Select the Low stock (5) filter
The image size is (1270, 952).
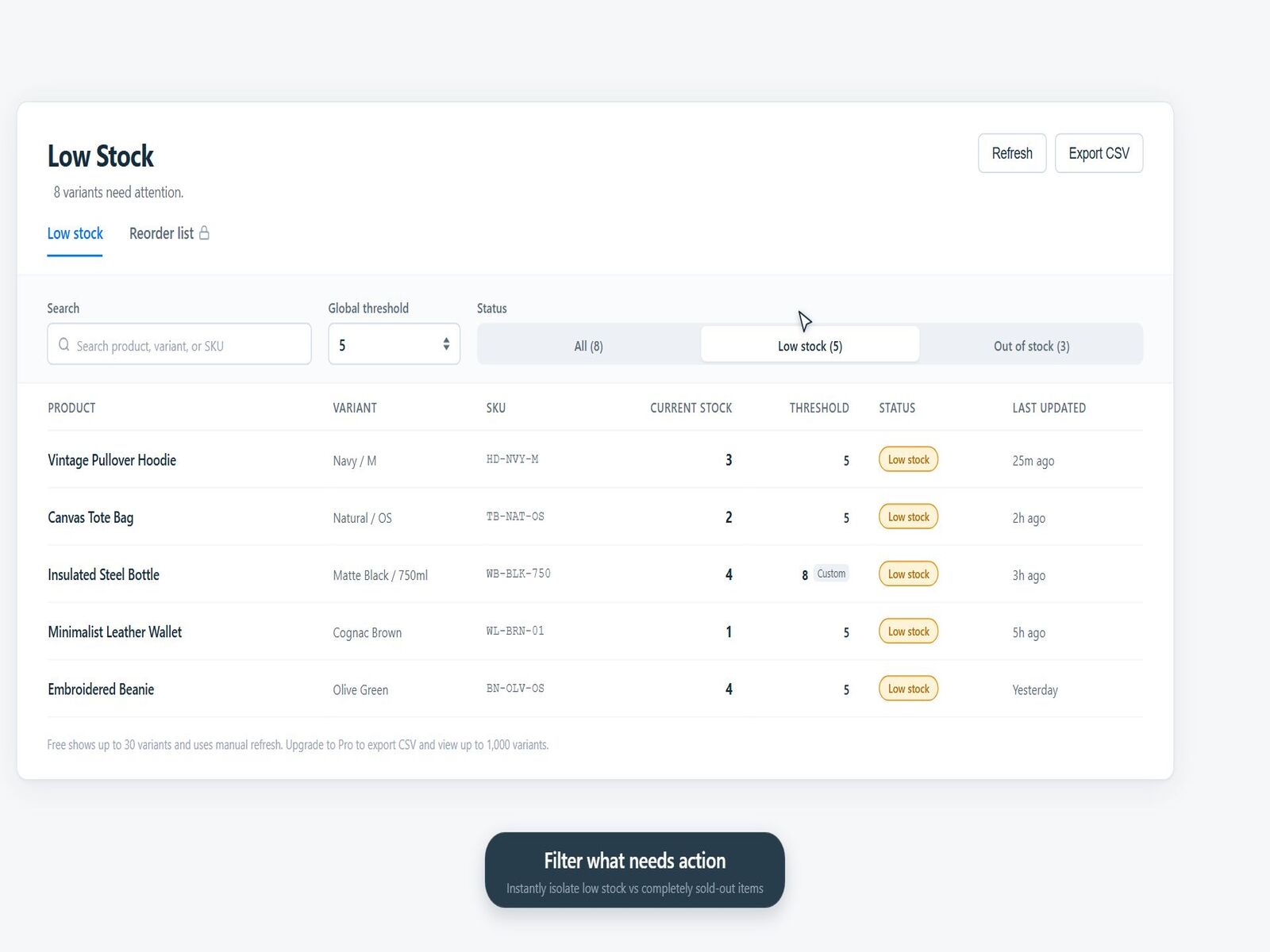[x=810, y=346]
